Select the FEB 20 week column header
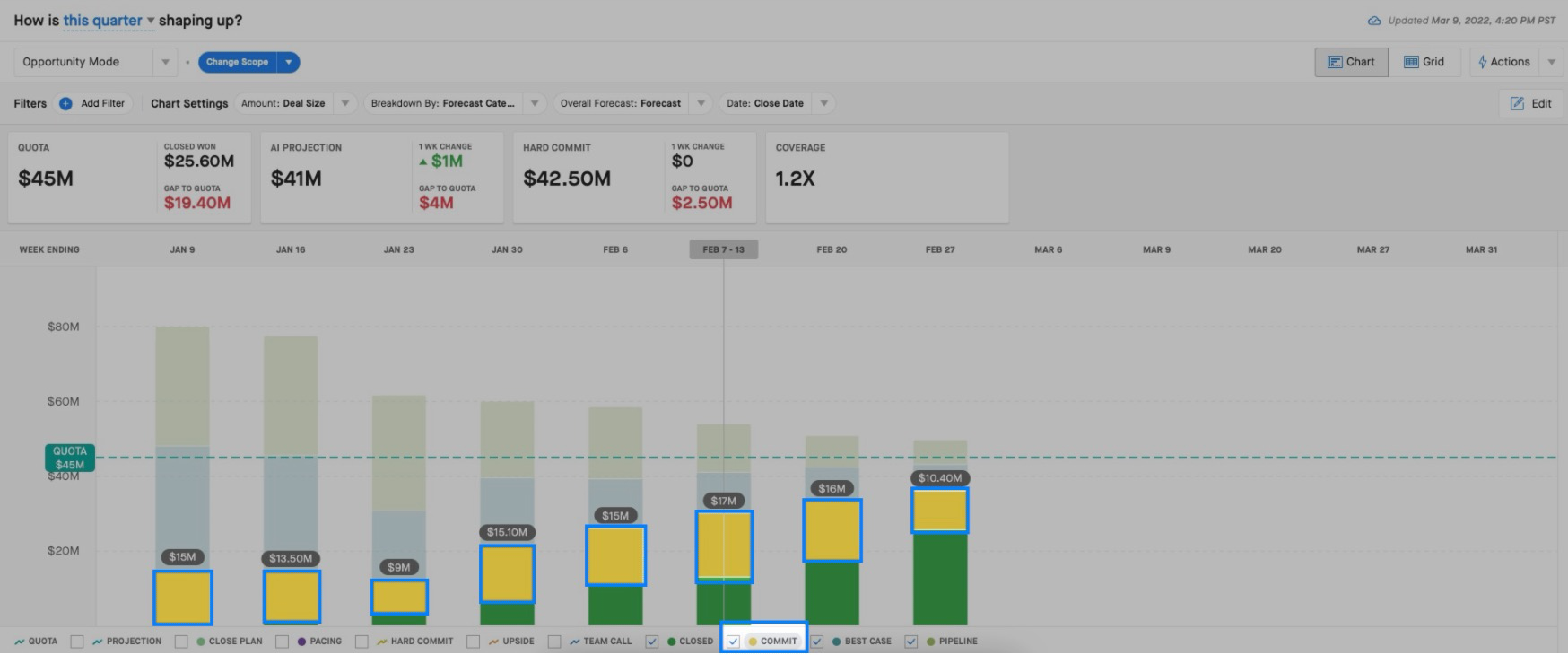 pos(832,249)
